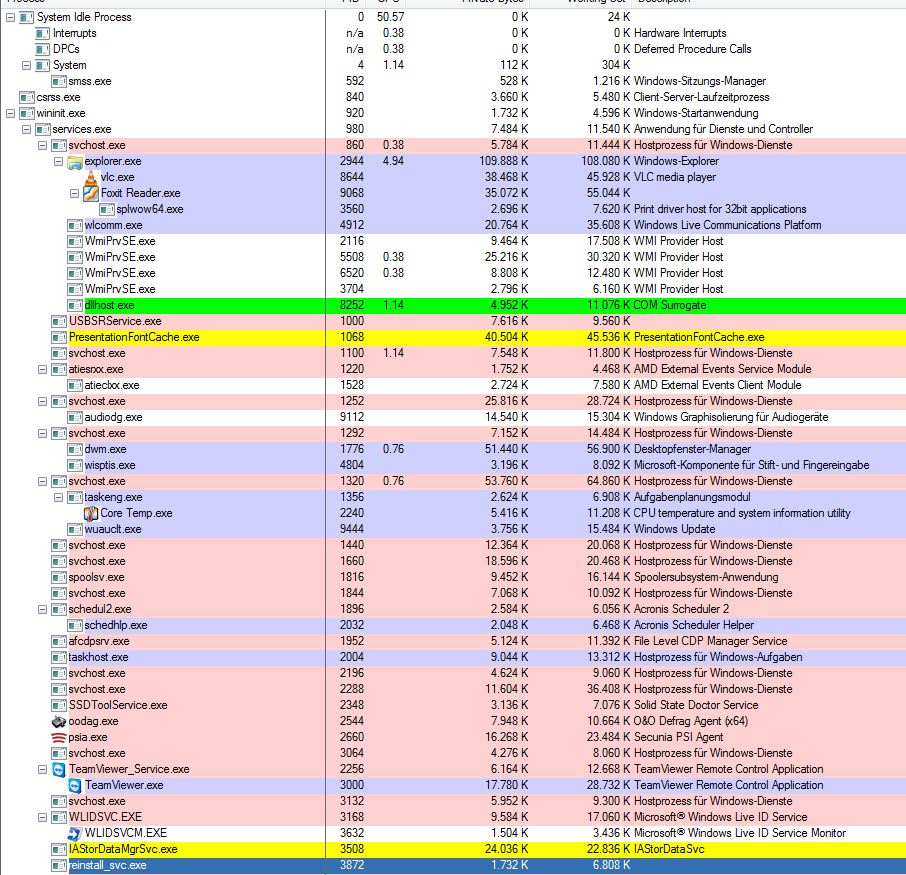Click the 'Acronis Scheduler 2' description

tap(681, 609)
